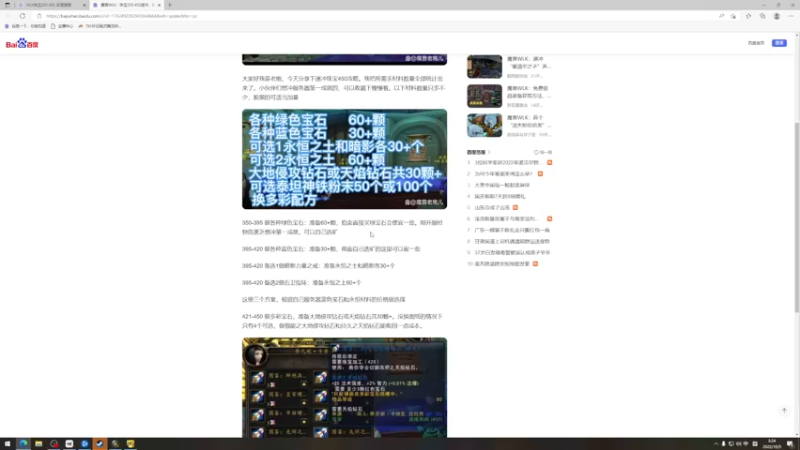
Task: Open the Collections icon in toolbar
Action: pyautogui.click(x=762, y=16)
